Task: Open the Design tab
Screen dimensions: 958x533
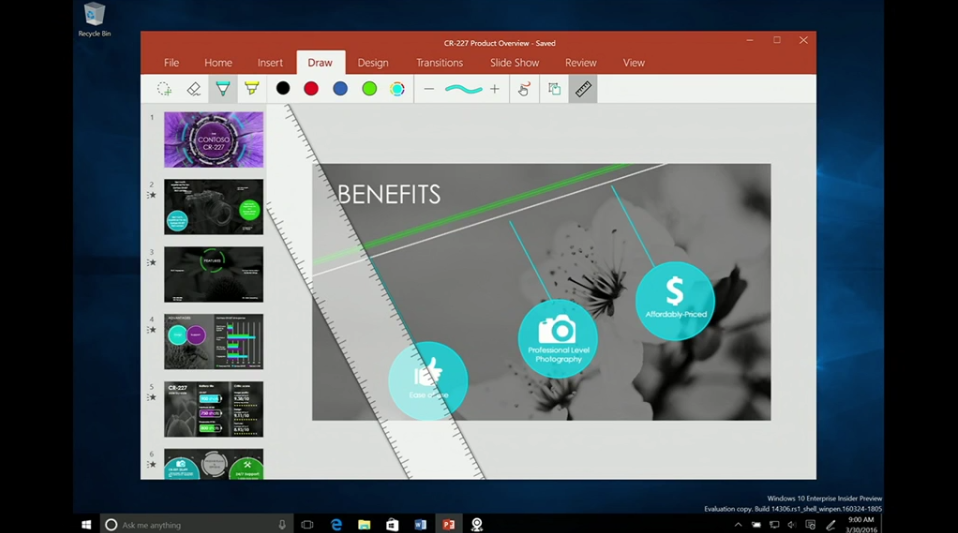Action: click(373, 62)
